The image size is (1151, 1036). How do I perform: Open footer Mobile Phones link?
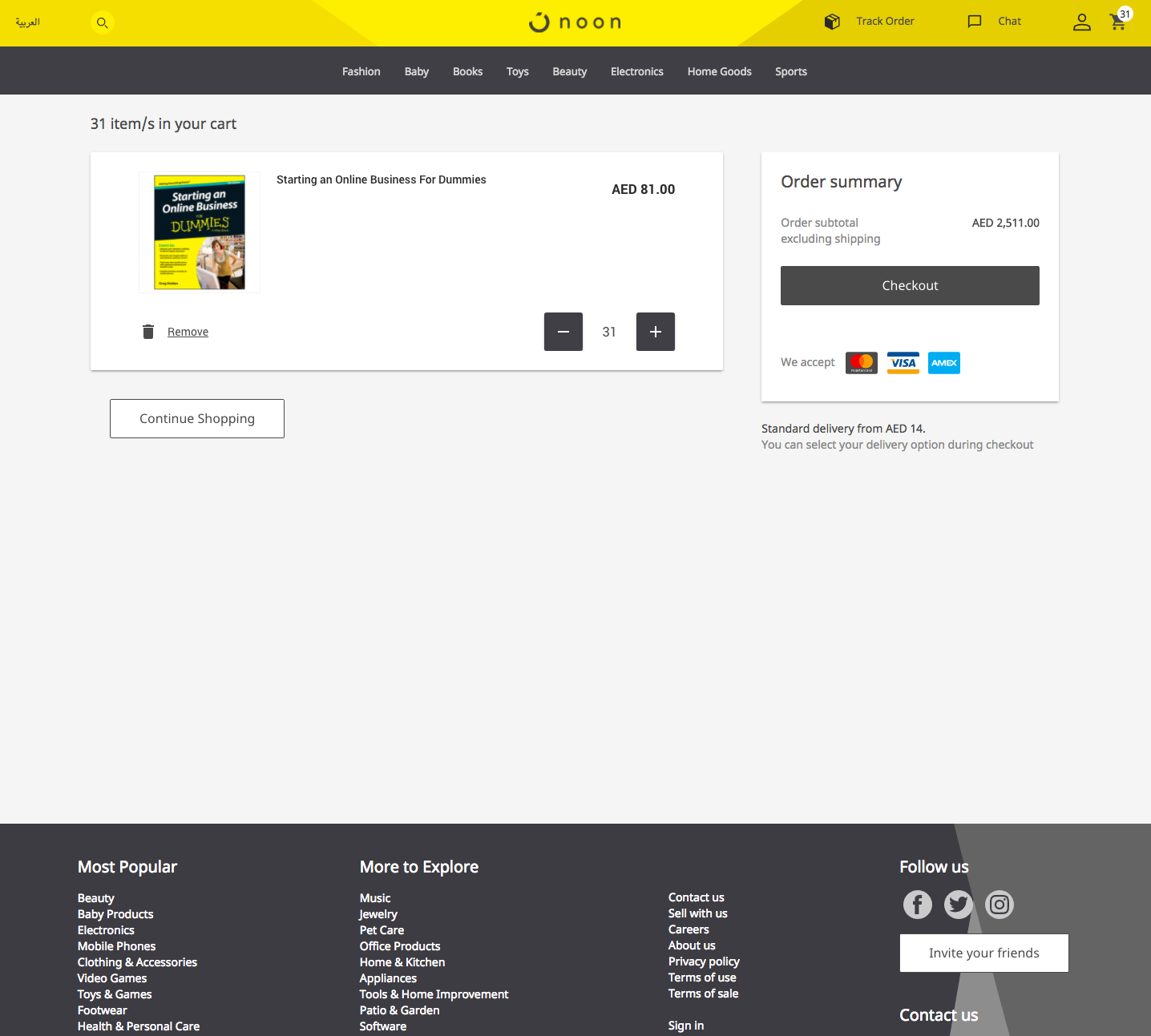(x=117, y=946)
